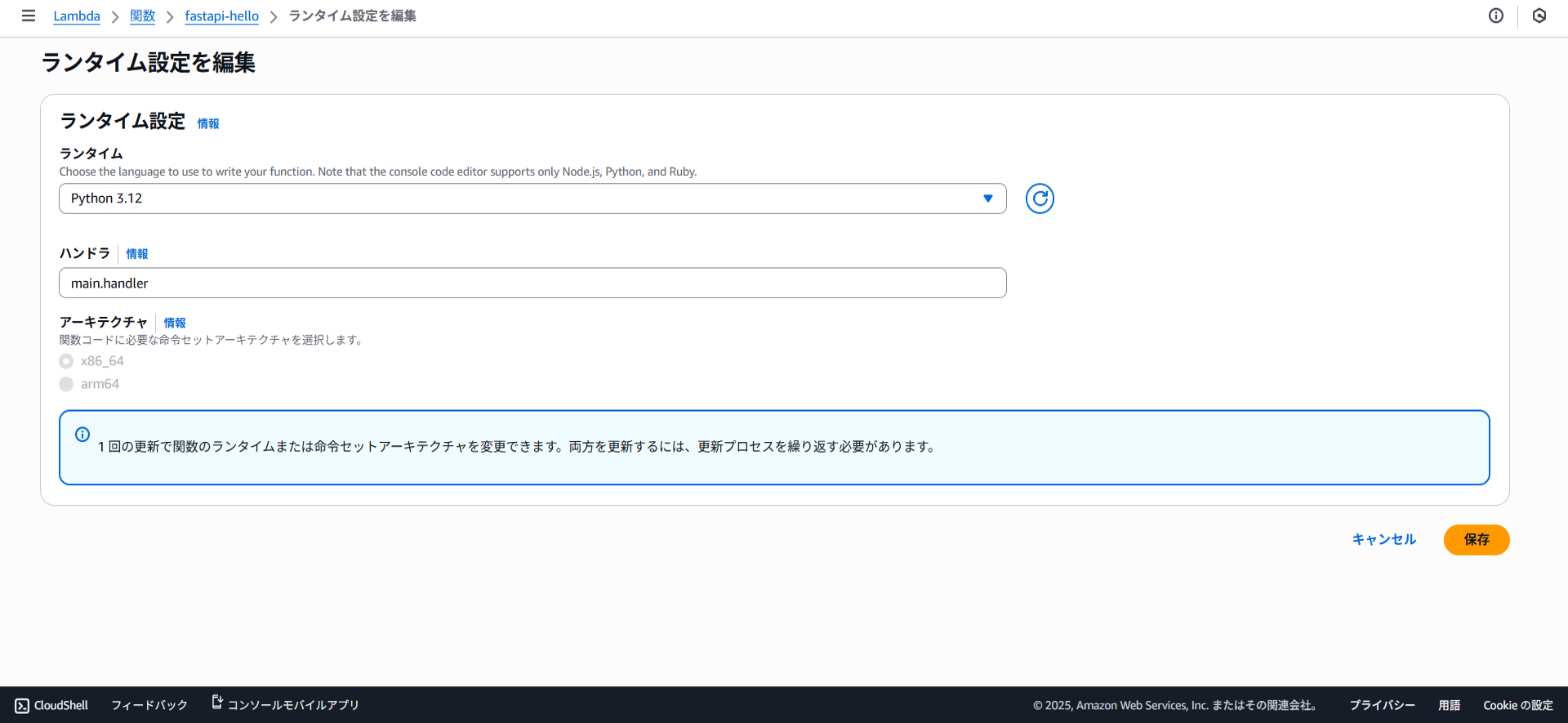1568x723 pixels.
Task: Open コンソールモバイルアプリ link in footer
Action: [285, 704]
